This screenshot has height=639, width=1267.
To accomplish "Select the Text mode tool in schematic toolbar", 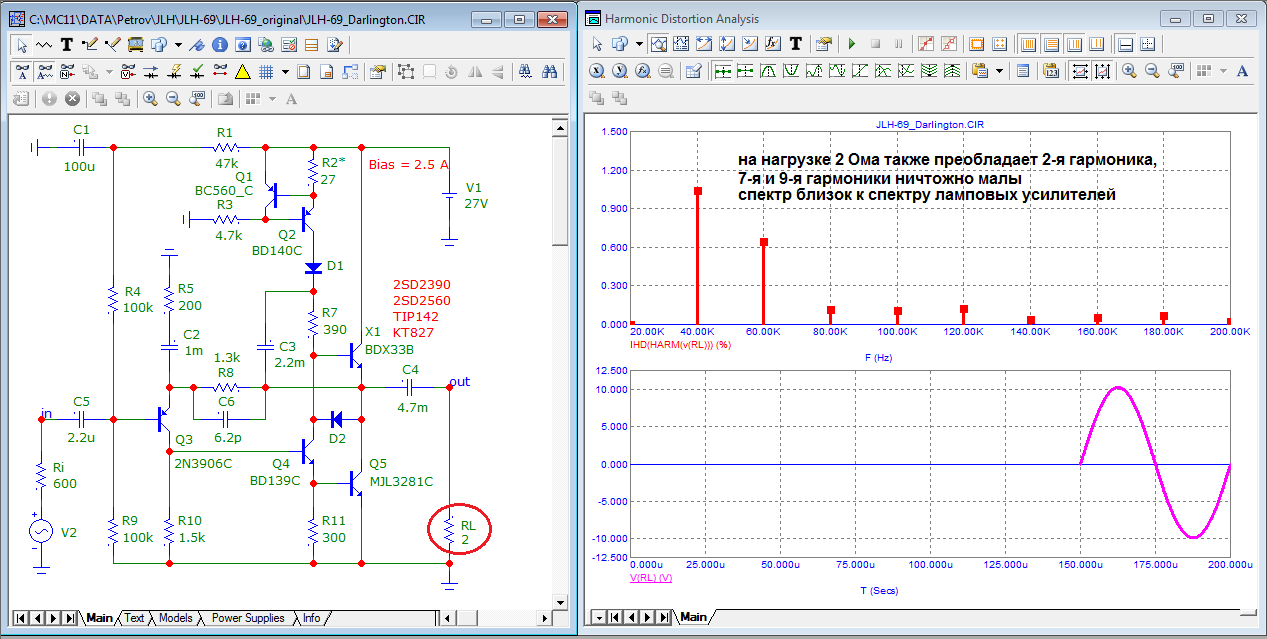I will point(67,44).
